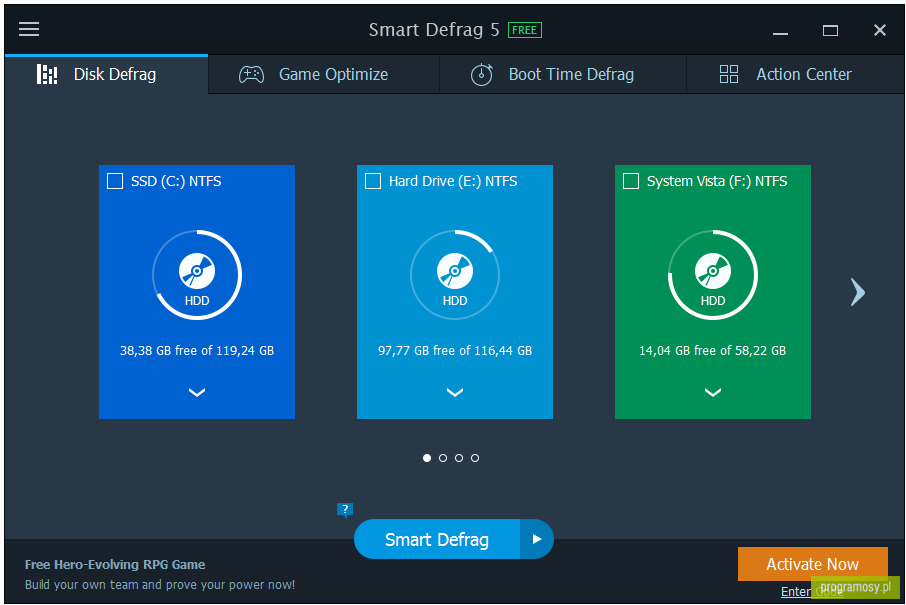Screen dimensions: 906x605
Task: Start Smart Defrag with the main button
Action: [437, 539]
